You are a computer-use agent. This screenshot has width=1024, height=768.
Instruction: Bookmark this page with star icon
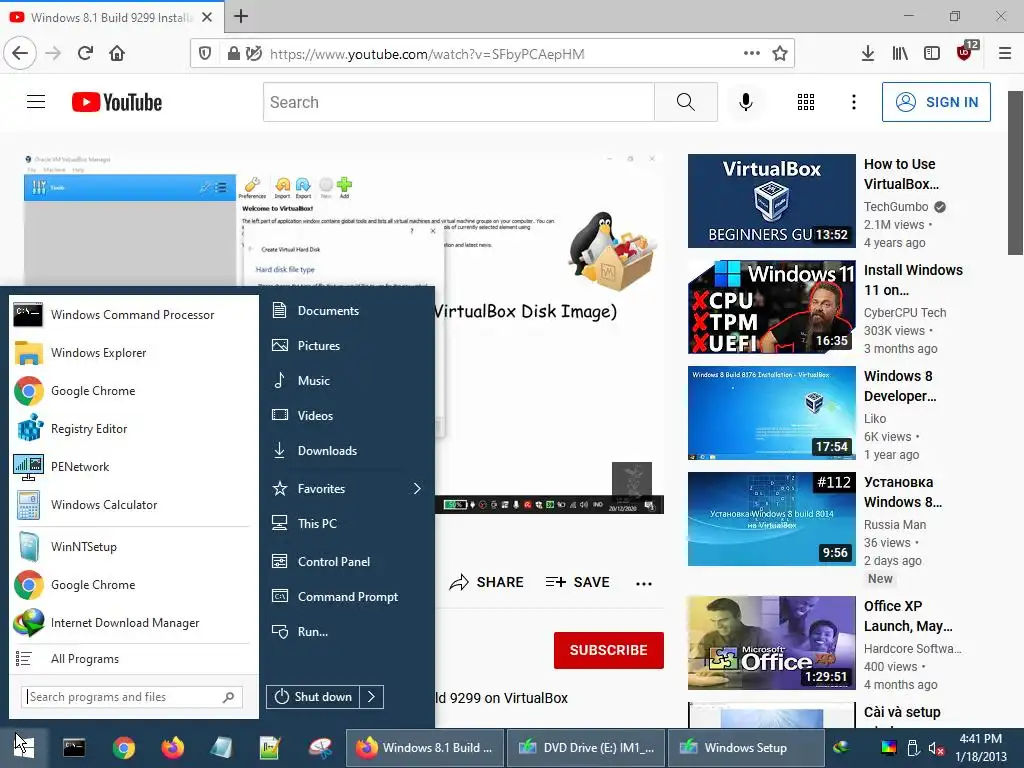[x=780, y=54]
